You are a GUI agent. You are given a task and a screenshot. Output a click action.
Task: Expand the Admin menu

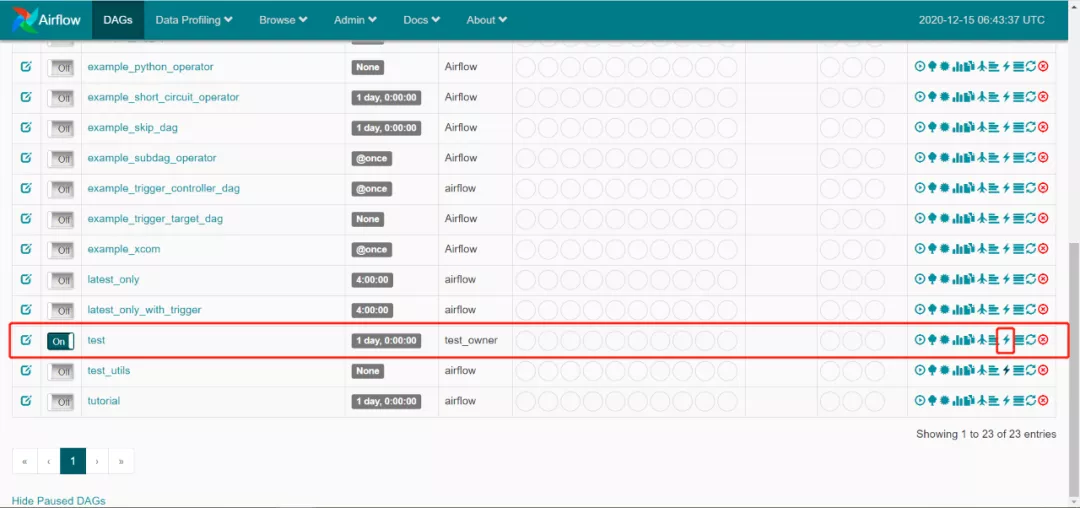pos(355,20)
